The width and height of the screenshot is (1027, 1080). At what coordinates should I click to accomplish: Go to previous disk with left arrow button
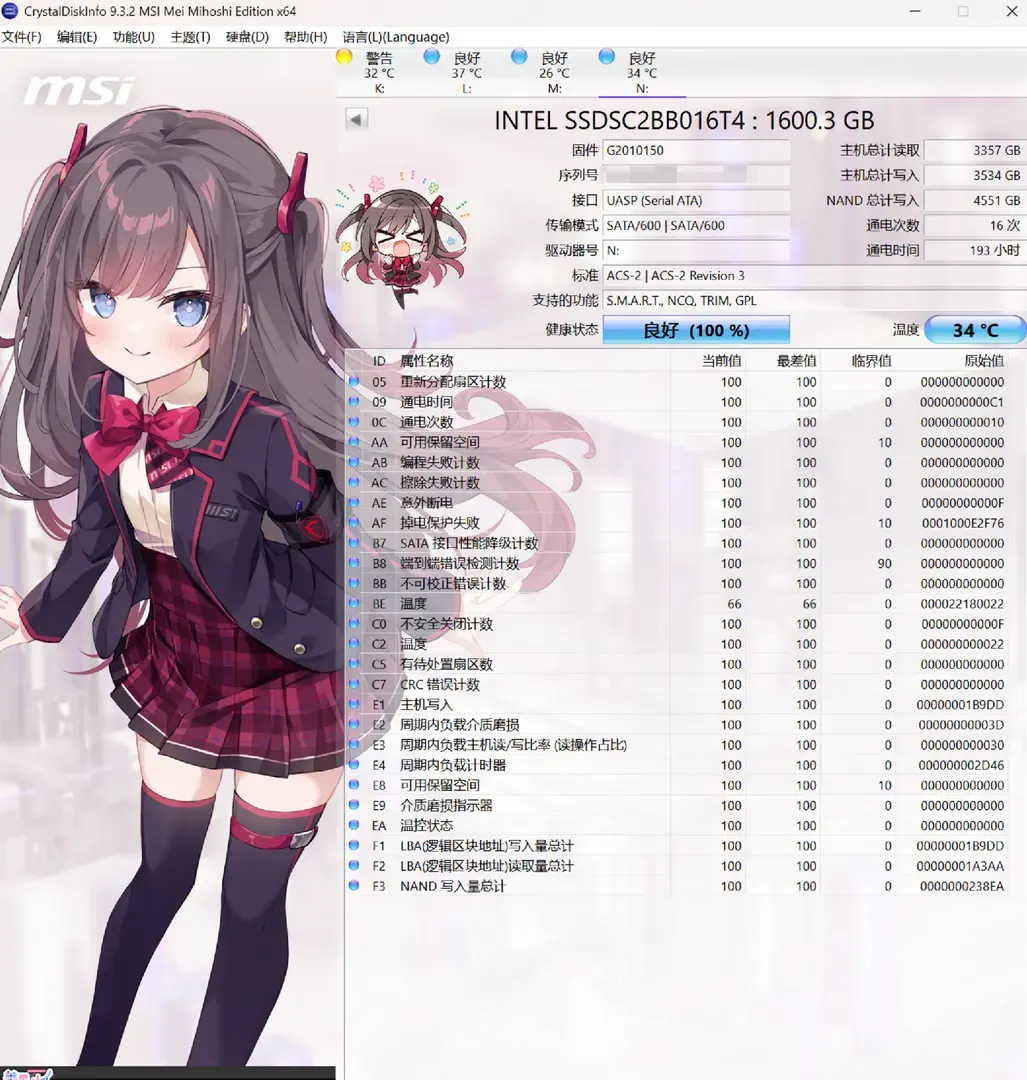pos(357,119)
